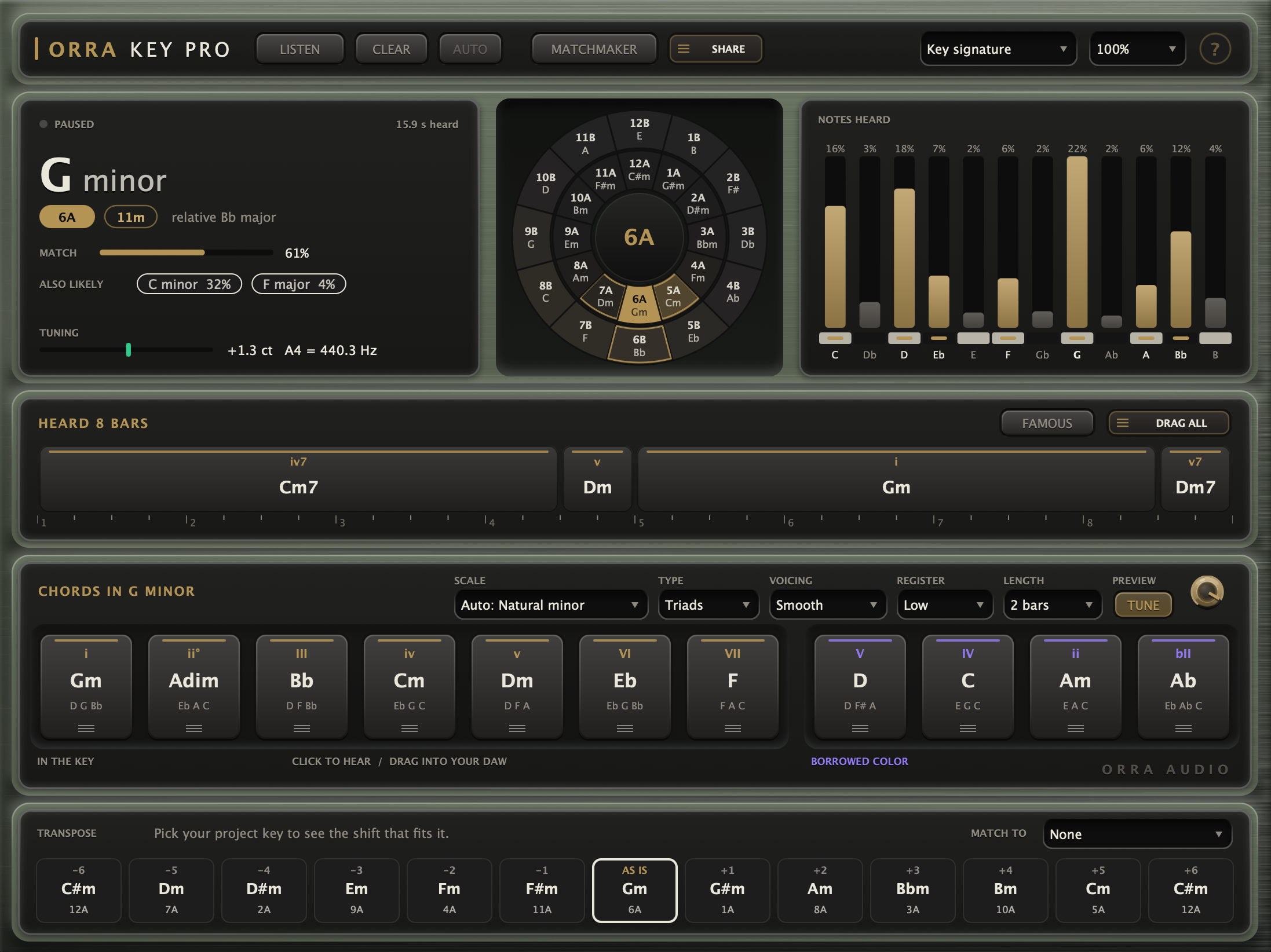
Task: Open the Scale dropdown Auto: Natural minor
Action: coord(550,605)
